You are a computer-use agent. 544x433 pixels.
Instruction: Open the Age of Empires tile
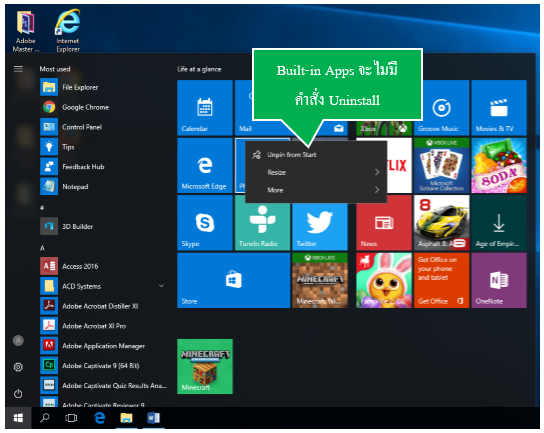[499, 223]
